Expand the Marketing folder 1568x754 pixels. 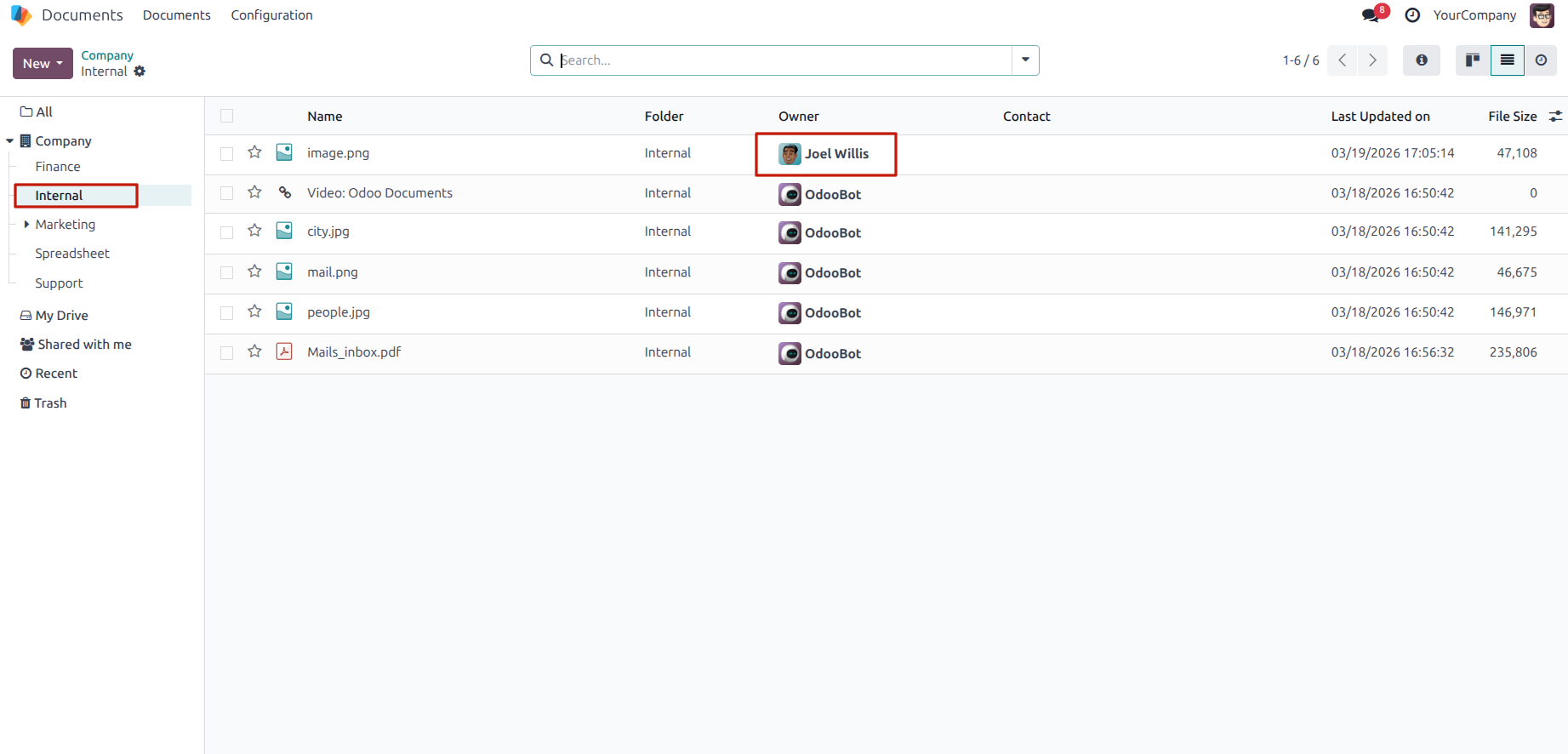[x=26, y=225]
